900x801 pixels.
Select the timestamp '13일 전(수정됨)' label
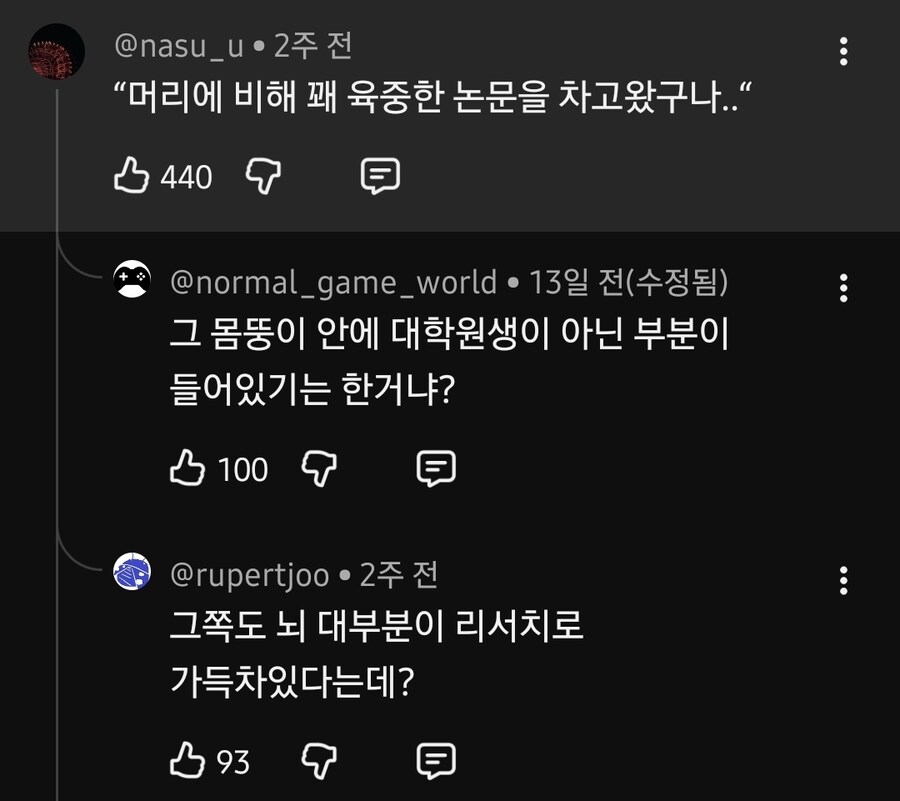click(x=635, y=282)
